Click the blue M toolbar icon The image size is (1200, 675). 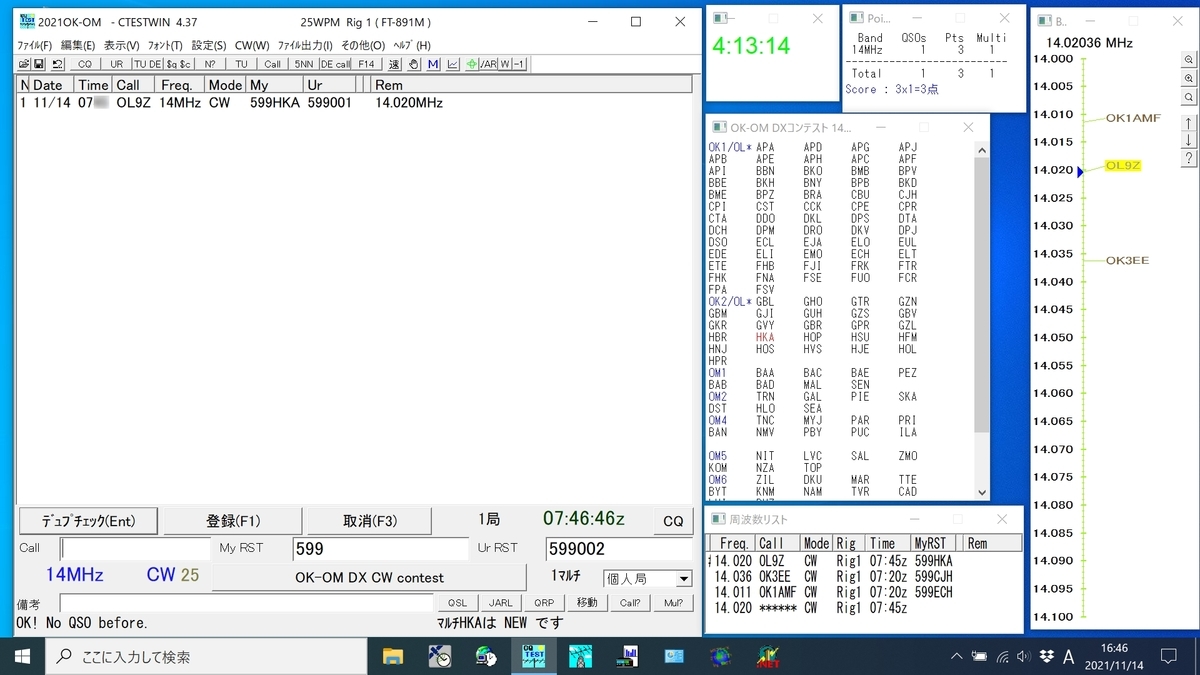pyautogui.click(x=433, y=64)
